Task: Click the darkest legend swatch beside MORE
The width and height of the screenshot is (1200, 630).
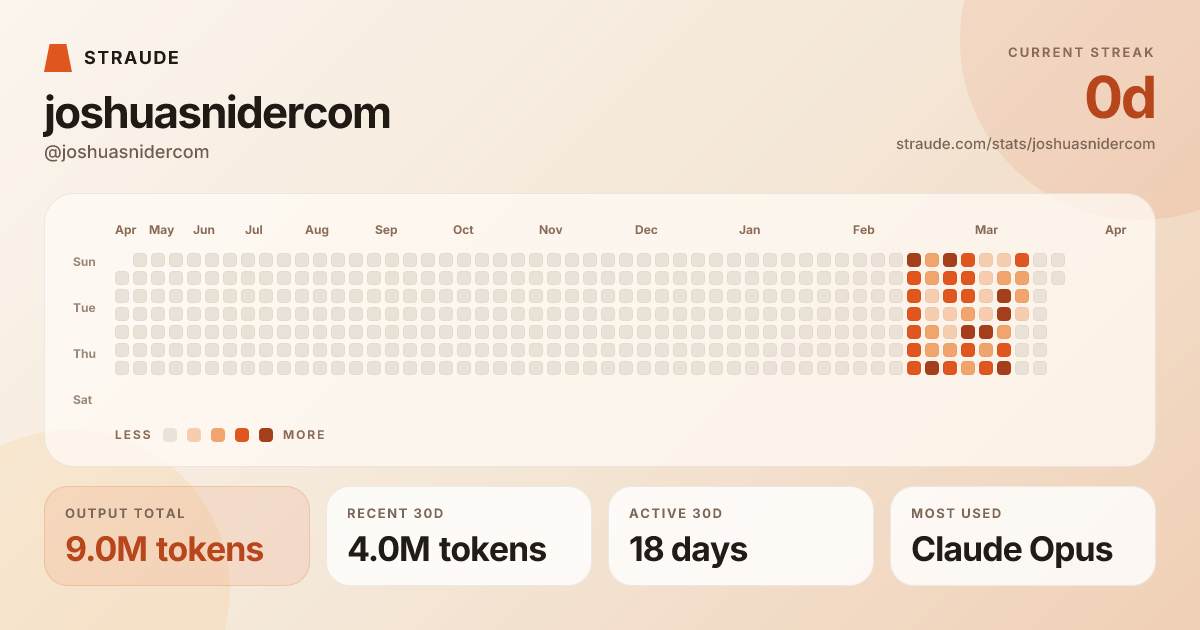Action: point(266,435)
